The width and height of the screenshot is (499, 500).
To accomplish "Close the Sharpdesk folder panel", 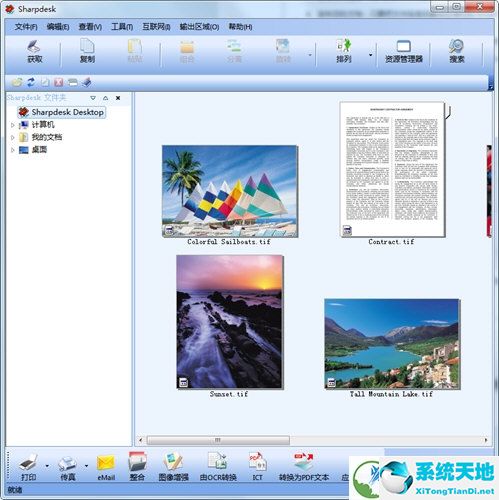I will [118, 98].
